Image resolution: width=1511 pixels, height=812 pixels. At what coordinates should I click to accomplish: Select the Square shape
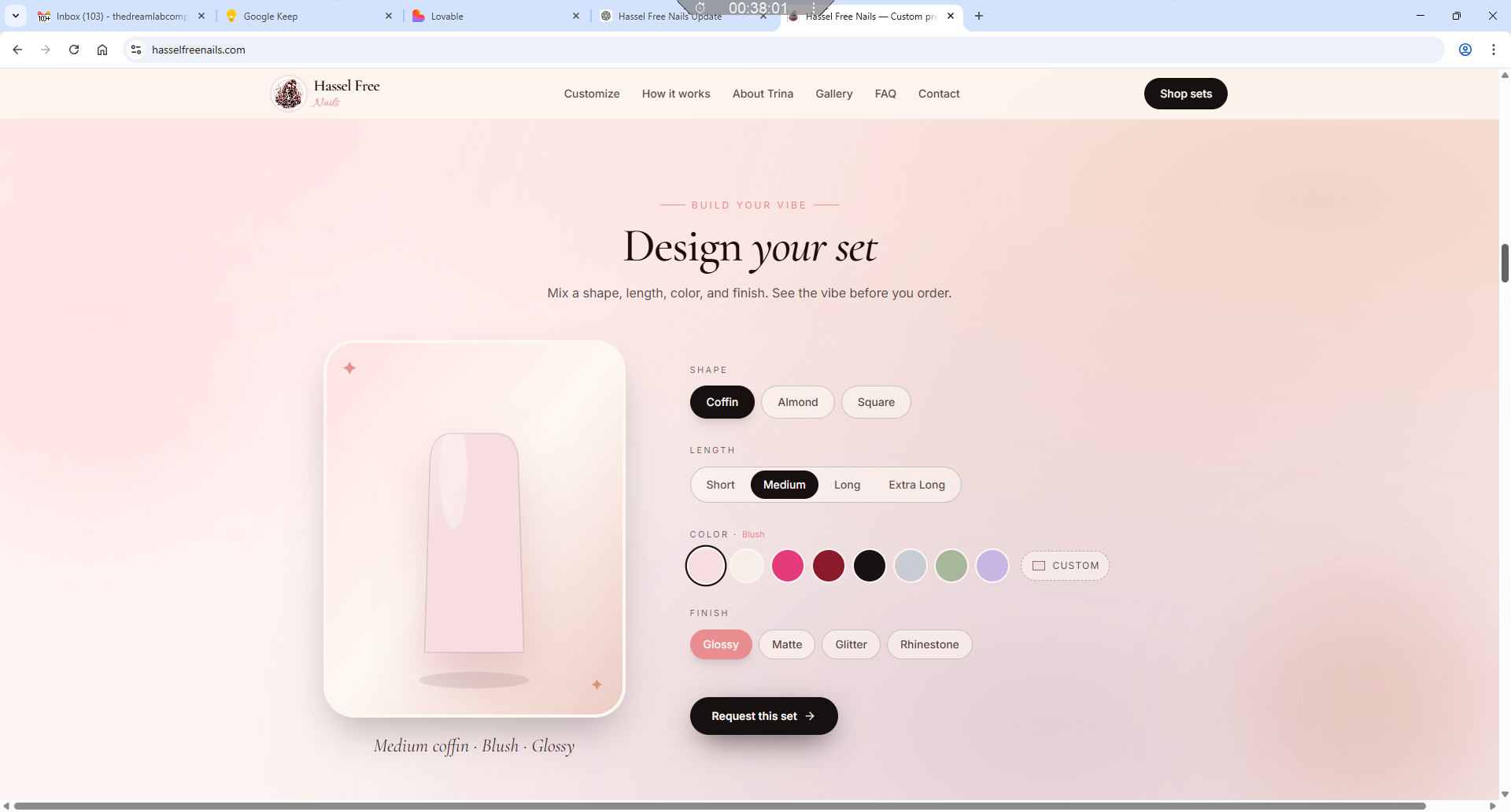coord(876,402)
